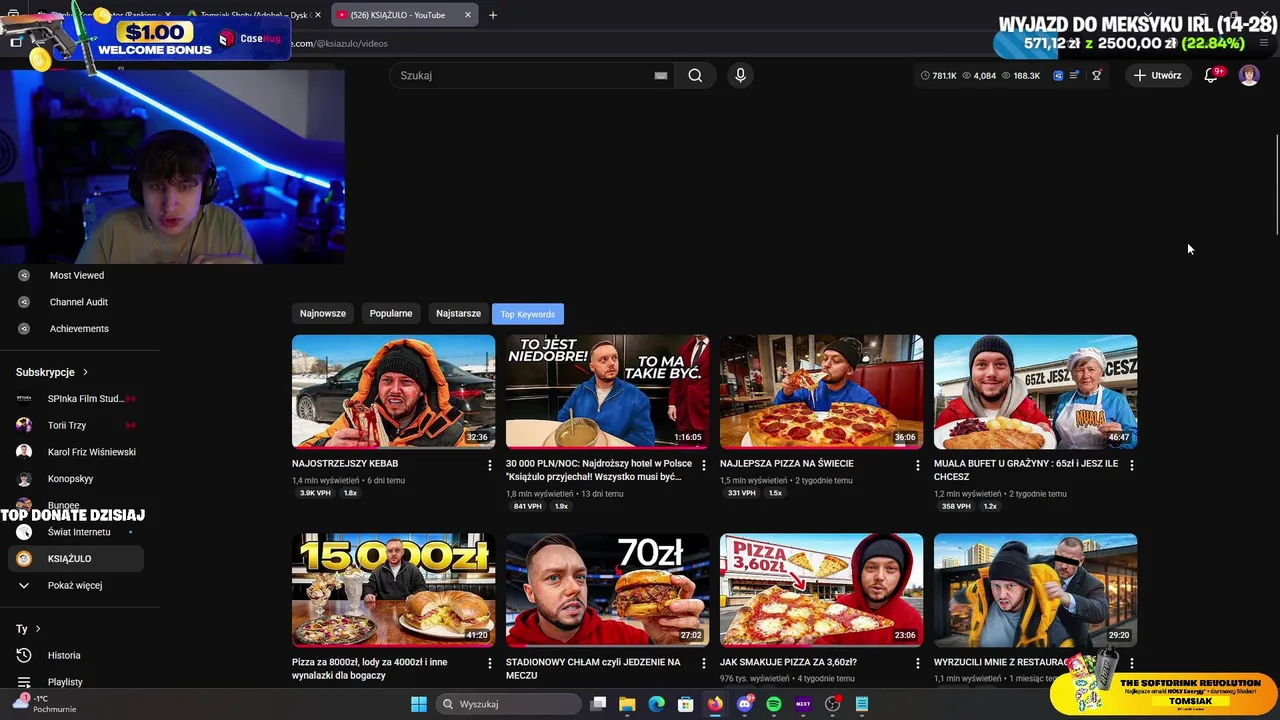Open Playlisty in sidebar
The height and width of the screenshot is (720, 1280).
click(x=76, y=681)
